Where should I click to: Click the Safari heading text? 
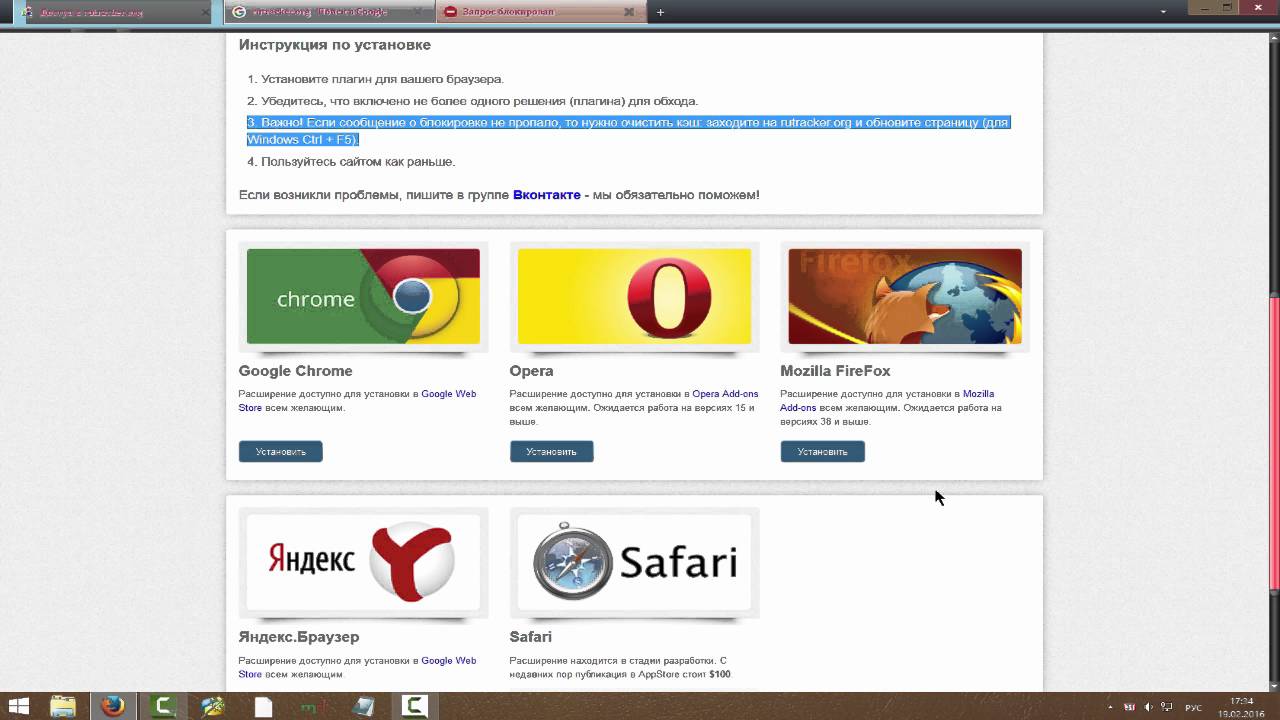tap(530, 637)
